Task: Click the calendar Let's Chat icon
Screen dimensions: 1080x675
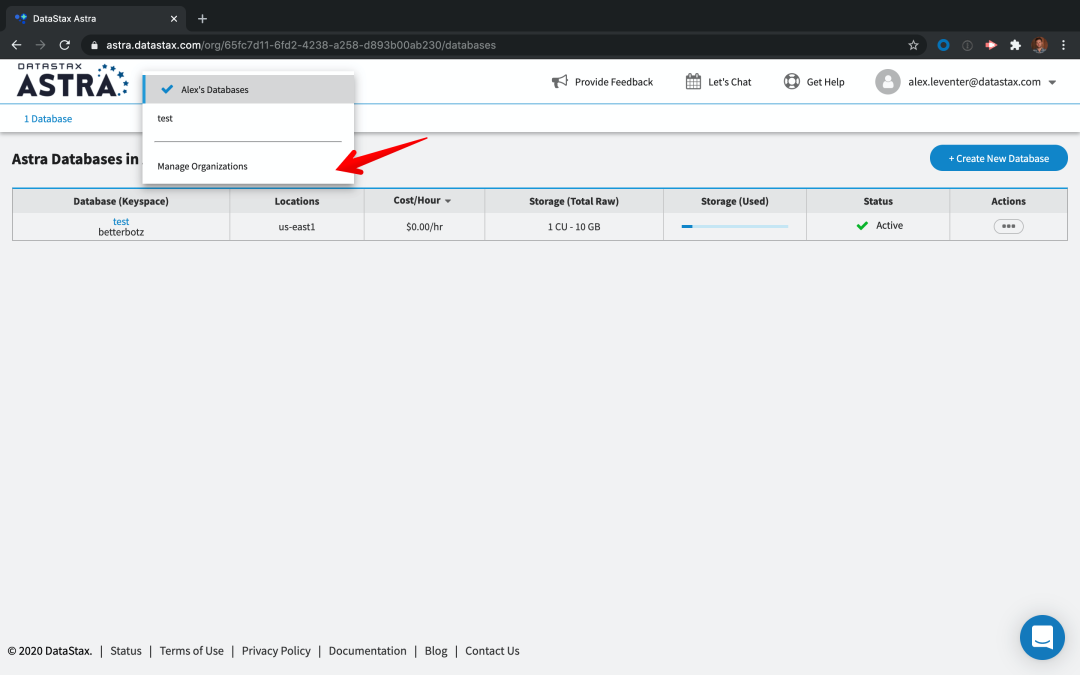Action: tap(693, 81)
